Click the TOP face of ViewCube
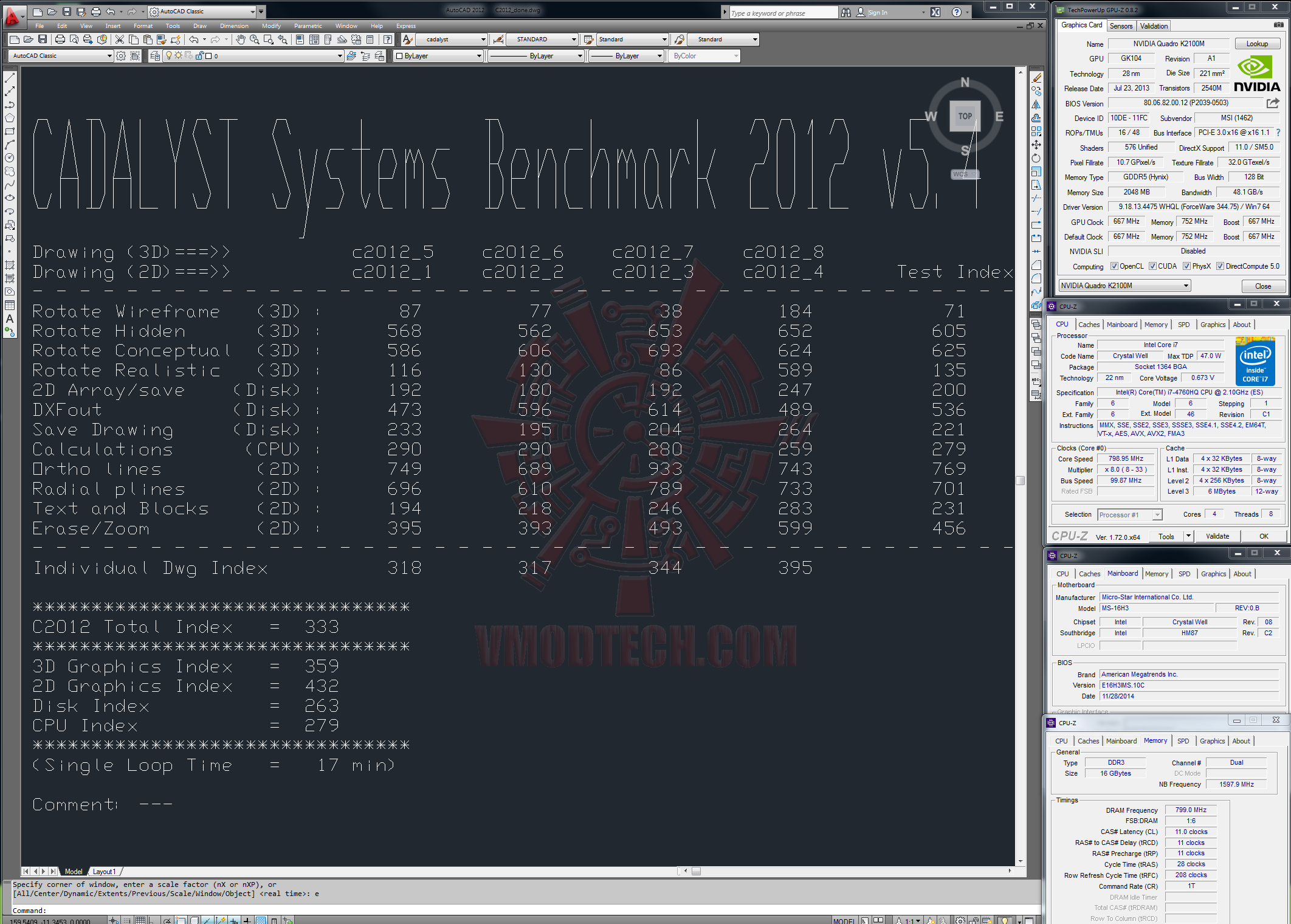This screenshot has height=924, width=1291. click(x=965, y=116)
